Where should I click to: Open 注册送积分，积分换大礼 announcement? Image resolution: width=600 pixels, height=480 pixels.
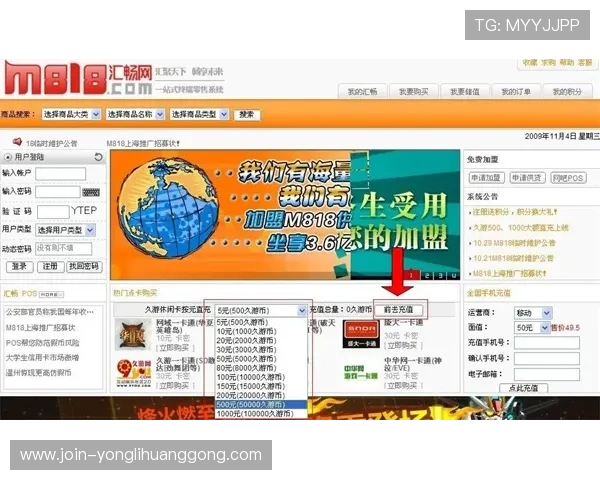click(514, 212)
